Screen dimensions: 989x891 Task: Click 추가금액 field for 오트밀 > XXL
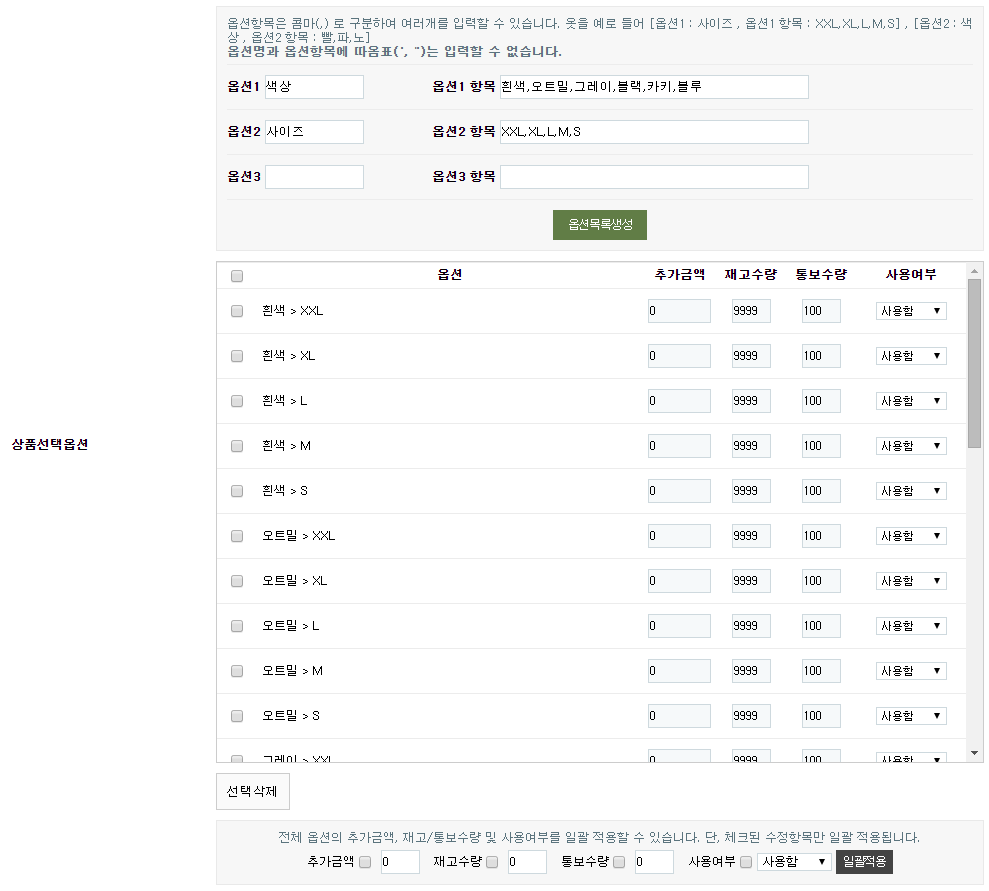point(679,536)
